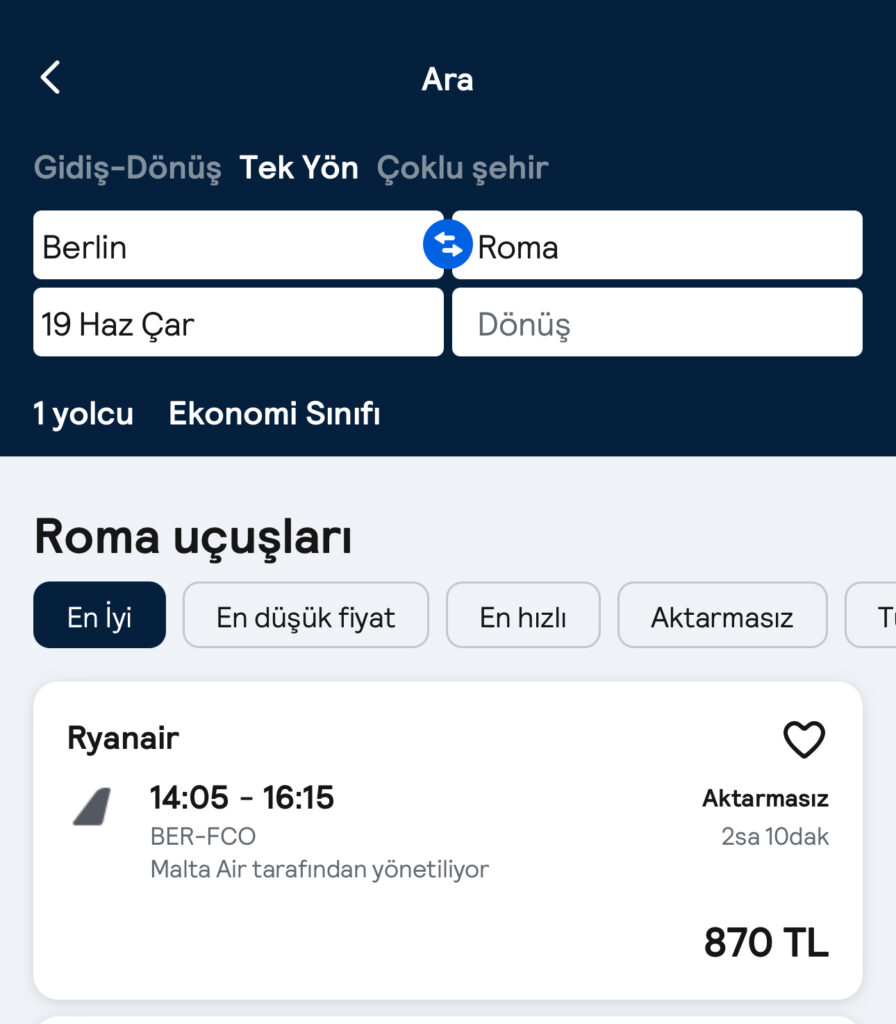
Task: Click the Roma destination field
Action: click(x=665, y=246)
